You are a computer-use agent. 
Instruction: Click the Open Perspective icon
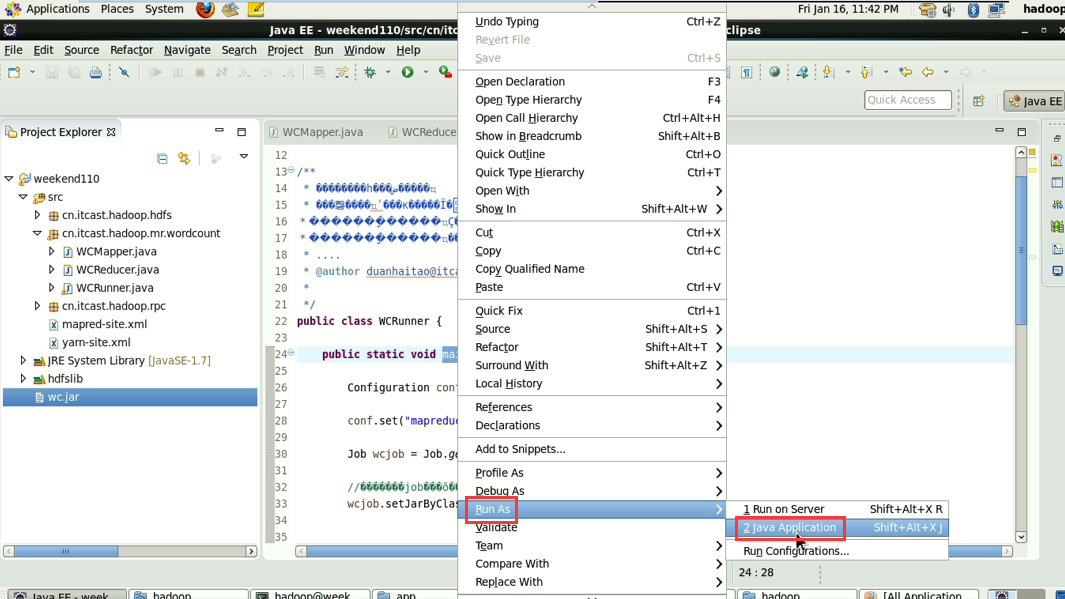click(979, 101)
